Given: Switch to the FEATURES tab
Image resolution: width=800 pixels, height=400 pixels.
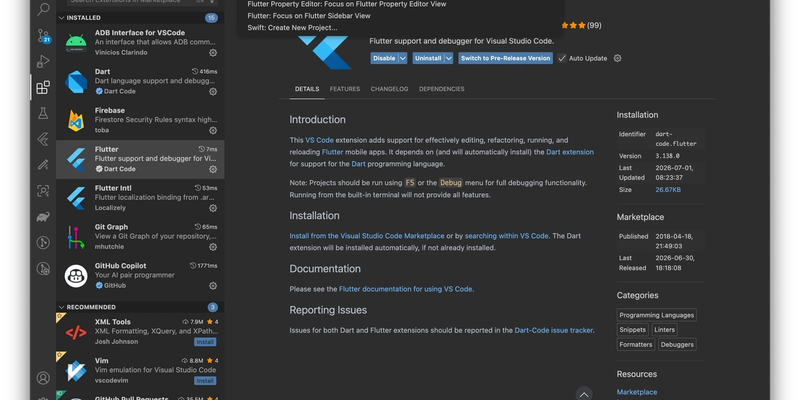Looking at the screenshot, I should point(345,89).
